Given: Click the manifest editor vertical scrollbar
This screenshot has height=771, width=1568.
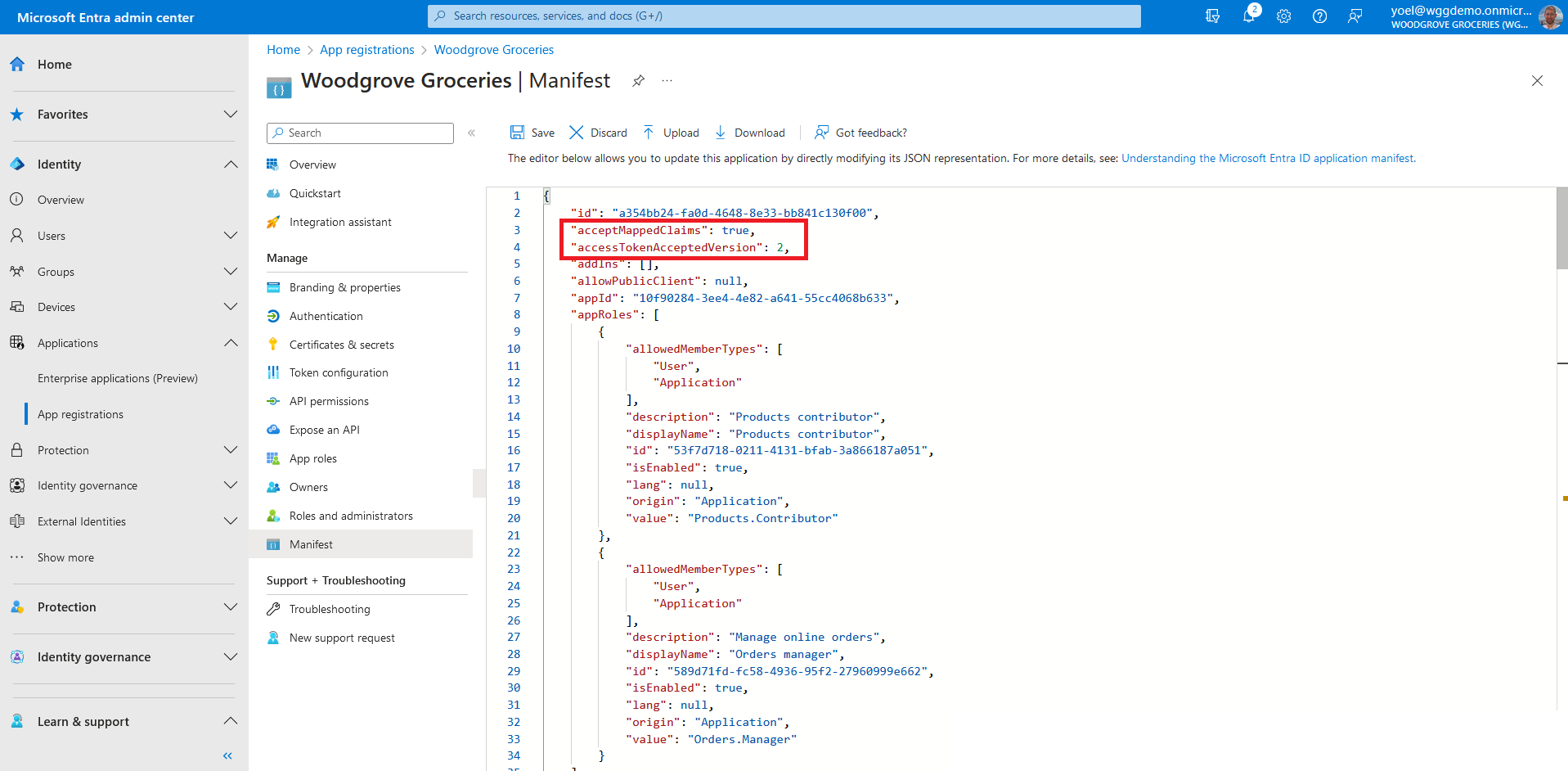Looking at the screenshot, I should pyautogui.click(x=1561, y=229).
